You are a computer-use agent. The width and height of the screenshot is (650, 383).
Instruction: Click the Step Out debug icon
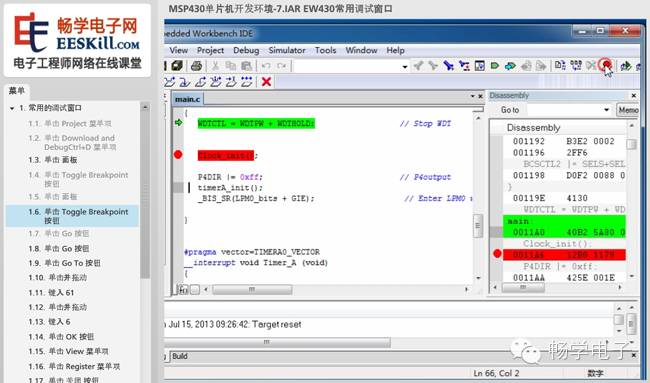(200, 82)
